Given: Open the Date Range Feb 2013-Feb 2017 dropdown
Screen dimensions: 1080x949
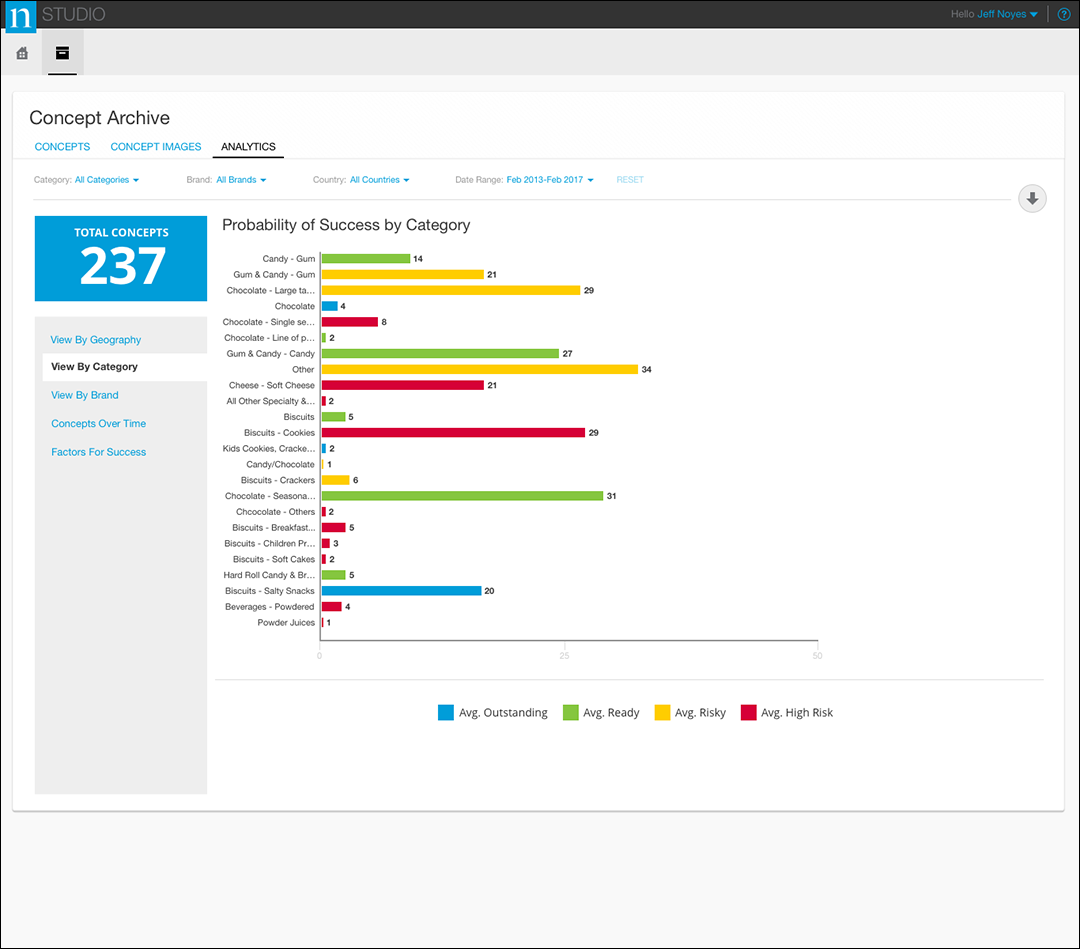Looking at the screenshot, I should click(x=550, y=180).
